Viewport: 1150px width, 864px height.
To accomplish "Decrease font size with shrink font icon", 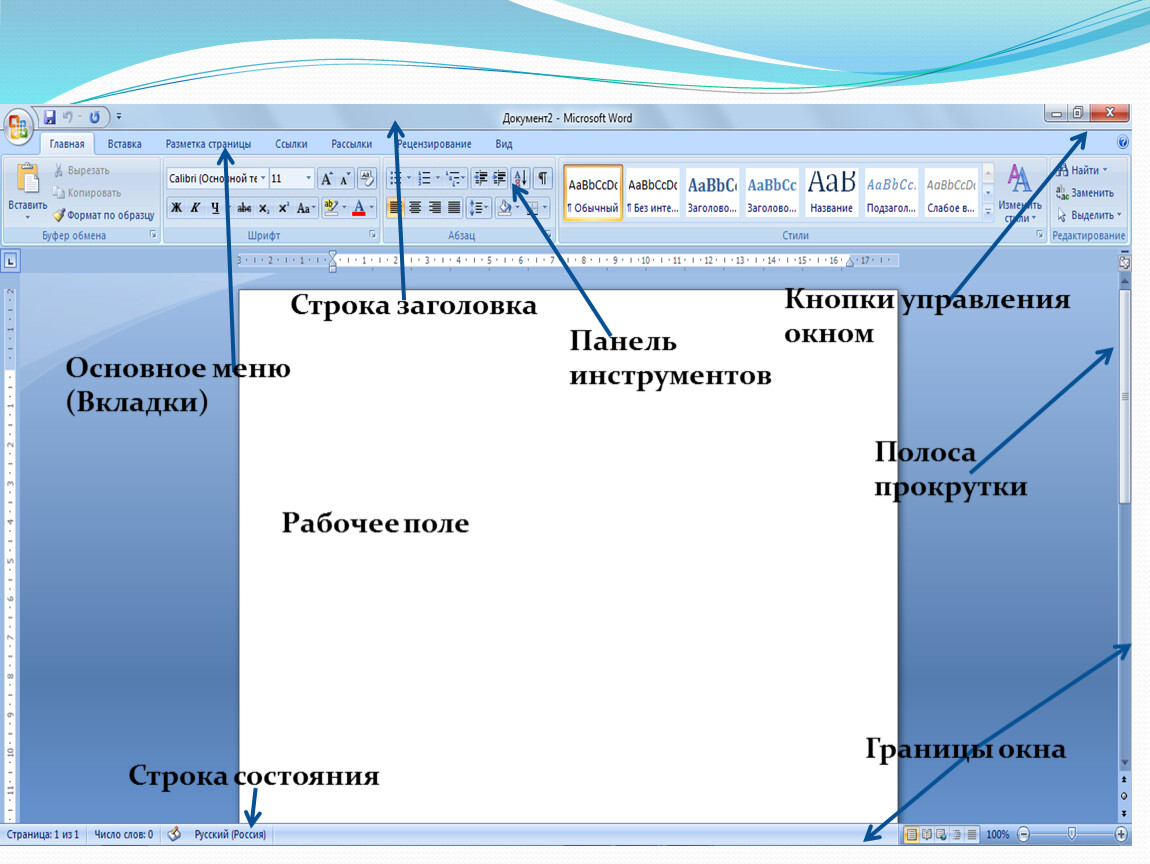I will click(345, 178).
